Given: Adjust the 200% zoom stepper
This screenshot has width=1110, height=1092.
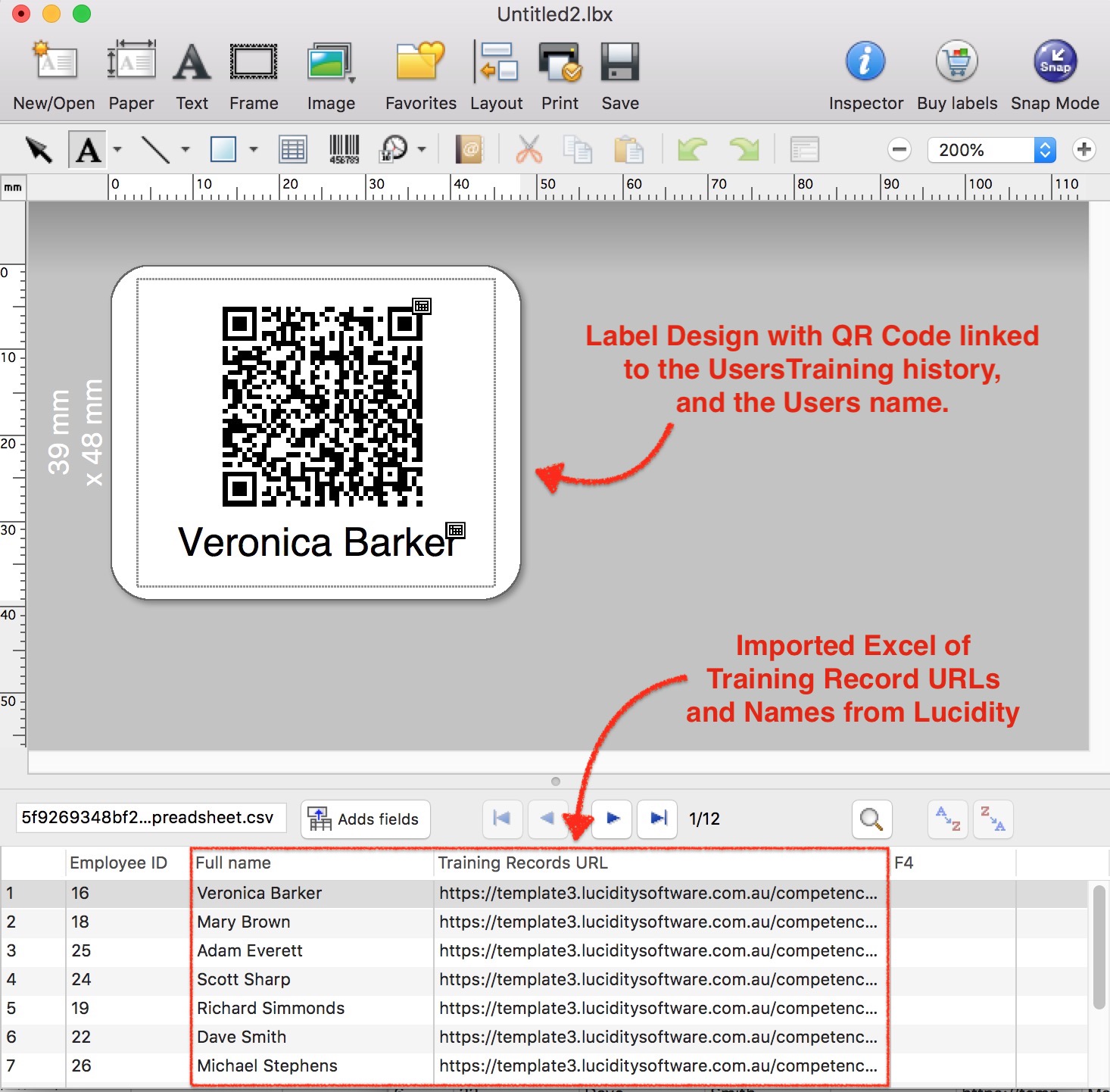Looking at the screenshot, I should point(1045,149).
